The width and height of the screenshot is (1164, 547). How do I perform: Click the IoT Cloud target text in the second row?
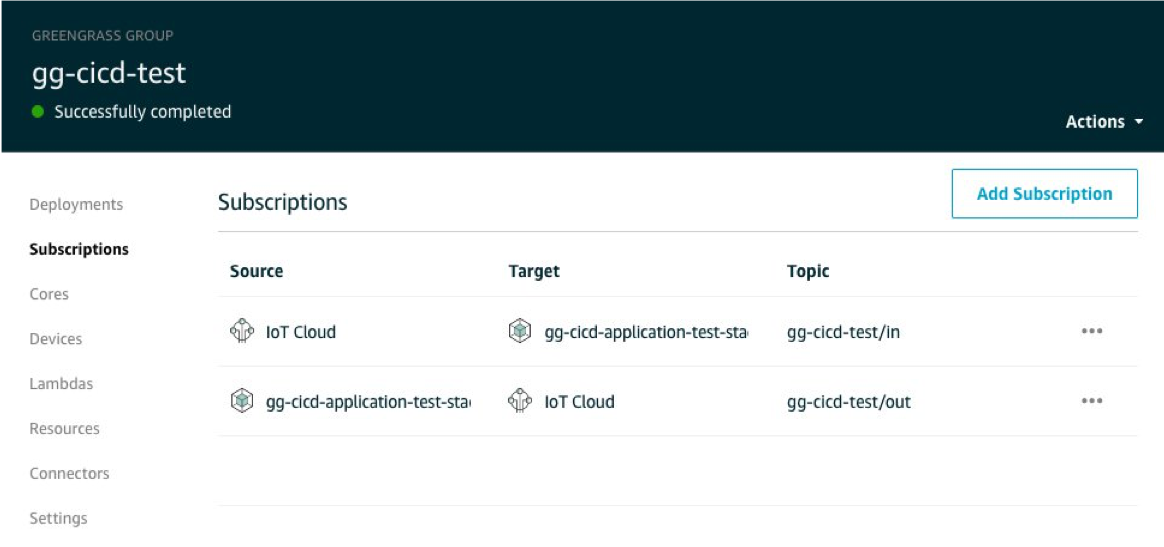579,402
